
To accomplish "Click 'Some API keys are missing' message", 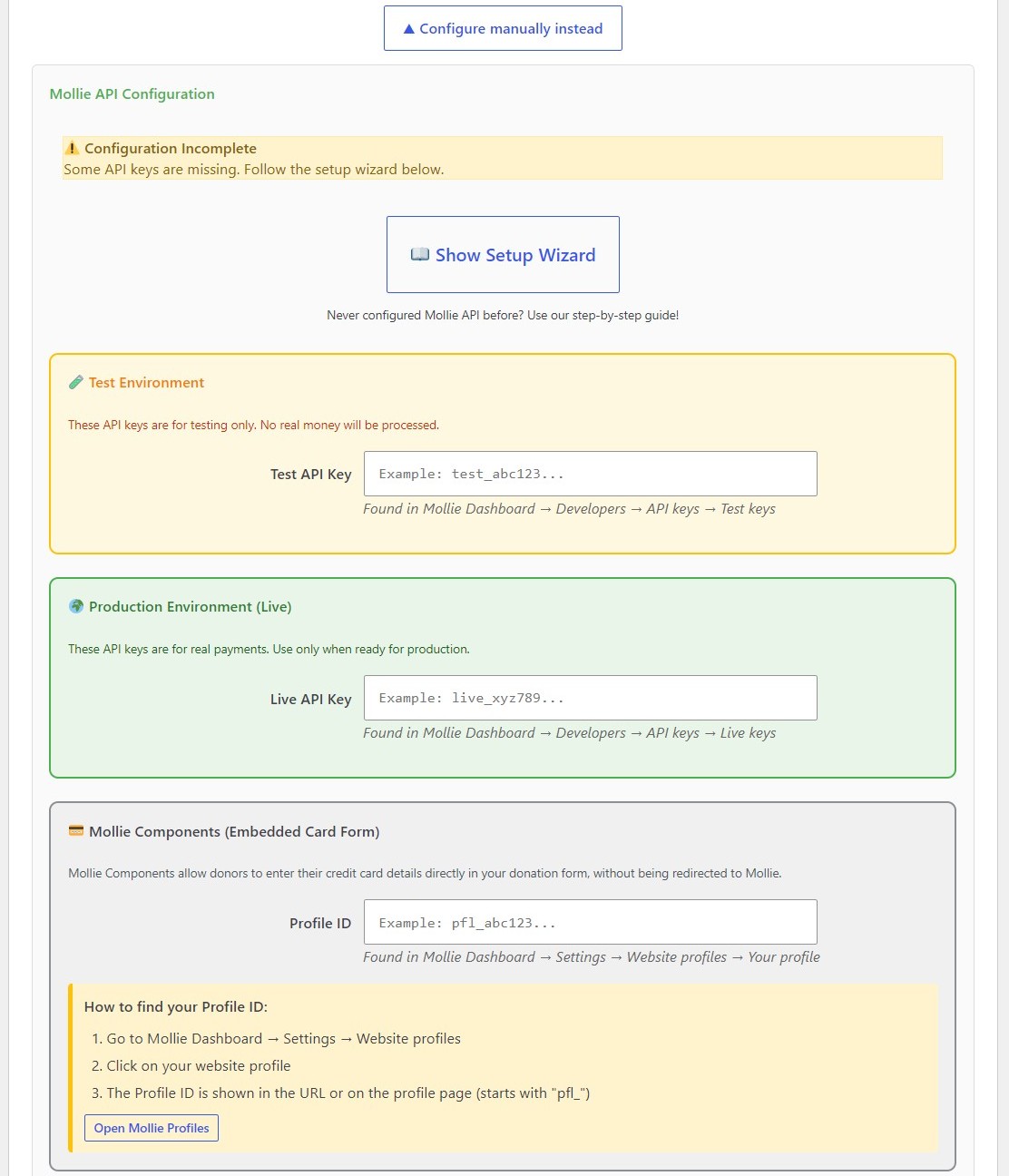I will [x=254, y=169].
